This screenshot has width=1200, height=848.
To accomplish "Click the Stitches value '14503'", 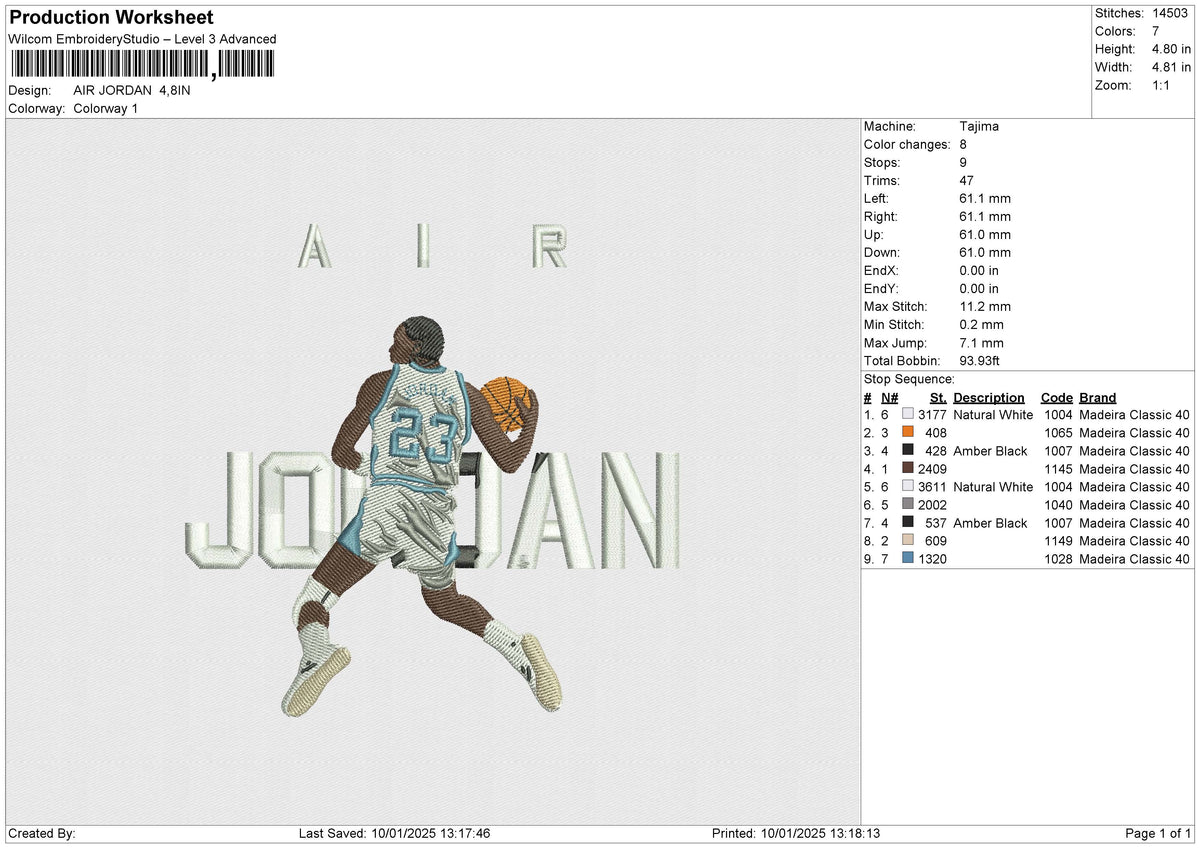I will (x=1172, y=13).
